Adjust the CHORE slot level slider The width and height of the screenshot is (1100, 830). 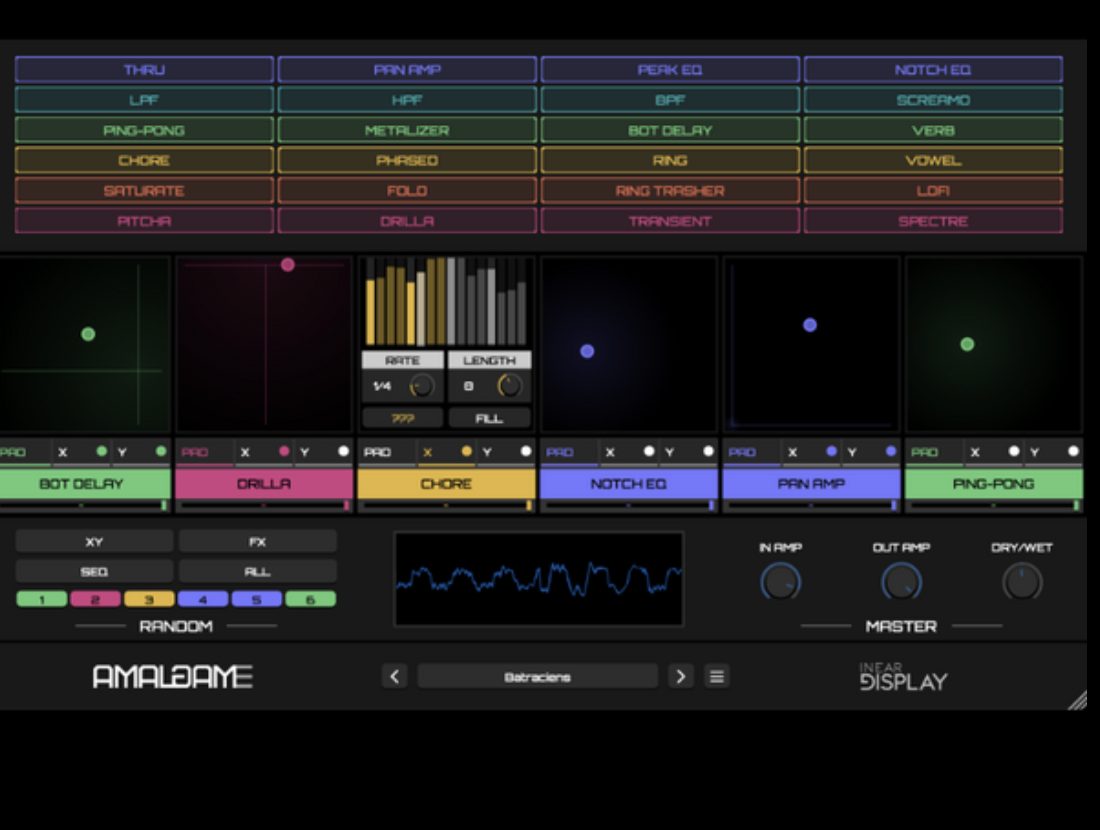tap(447, 504)
